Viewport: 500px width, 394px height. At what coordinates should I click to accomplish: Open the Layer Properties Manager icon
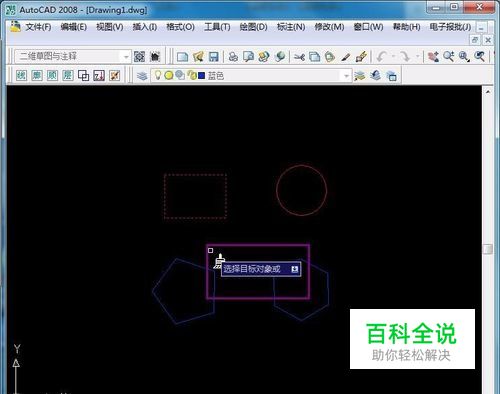coord(142,76)
